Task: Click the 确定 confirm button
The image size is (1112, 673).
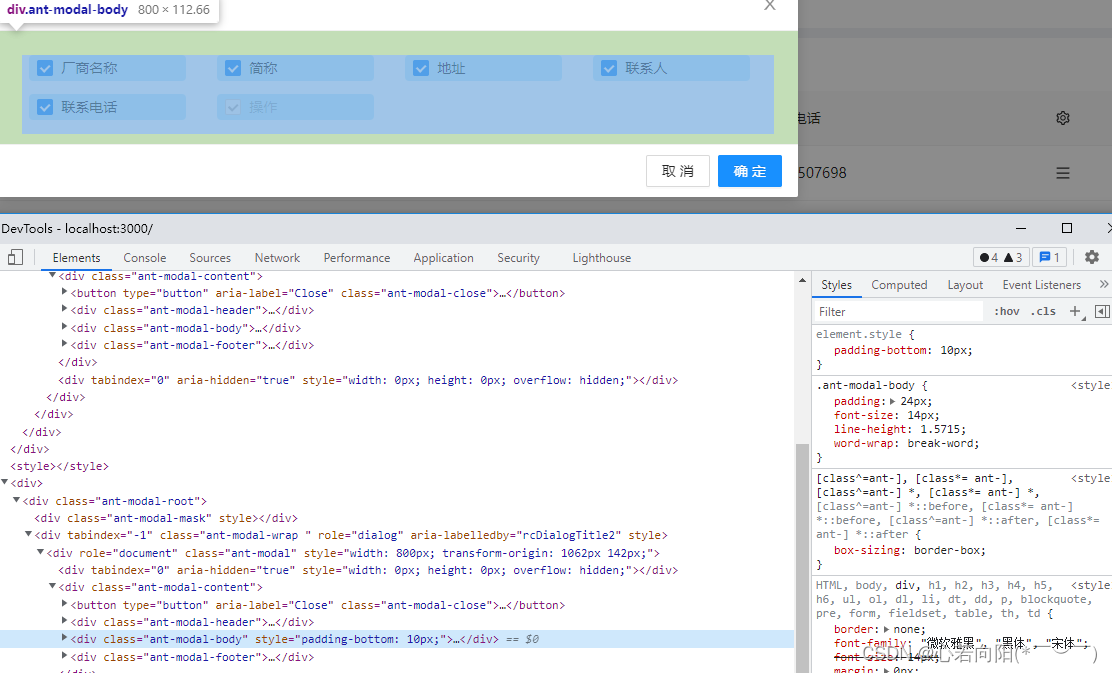Action: click(750, 171)
